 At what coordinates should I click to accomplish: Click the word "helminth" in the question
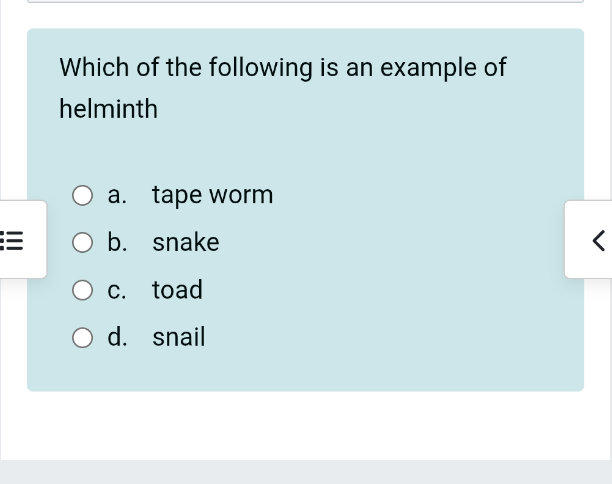coord(108,109)
